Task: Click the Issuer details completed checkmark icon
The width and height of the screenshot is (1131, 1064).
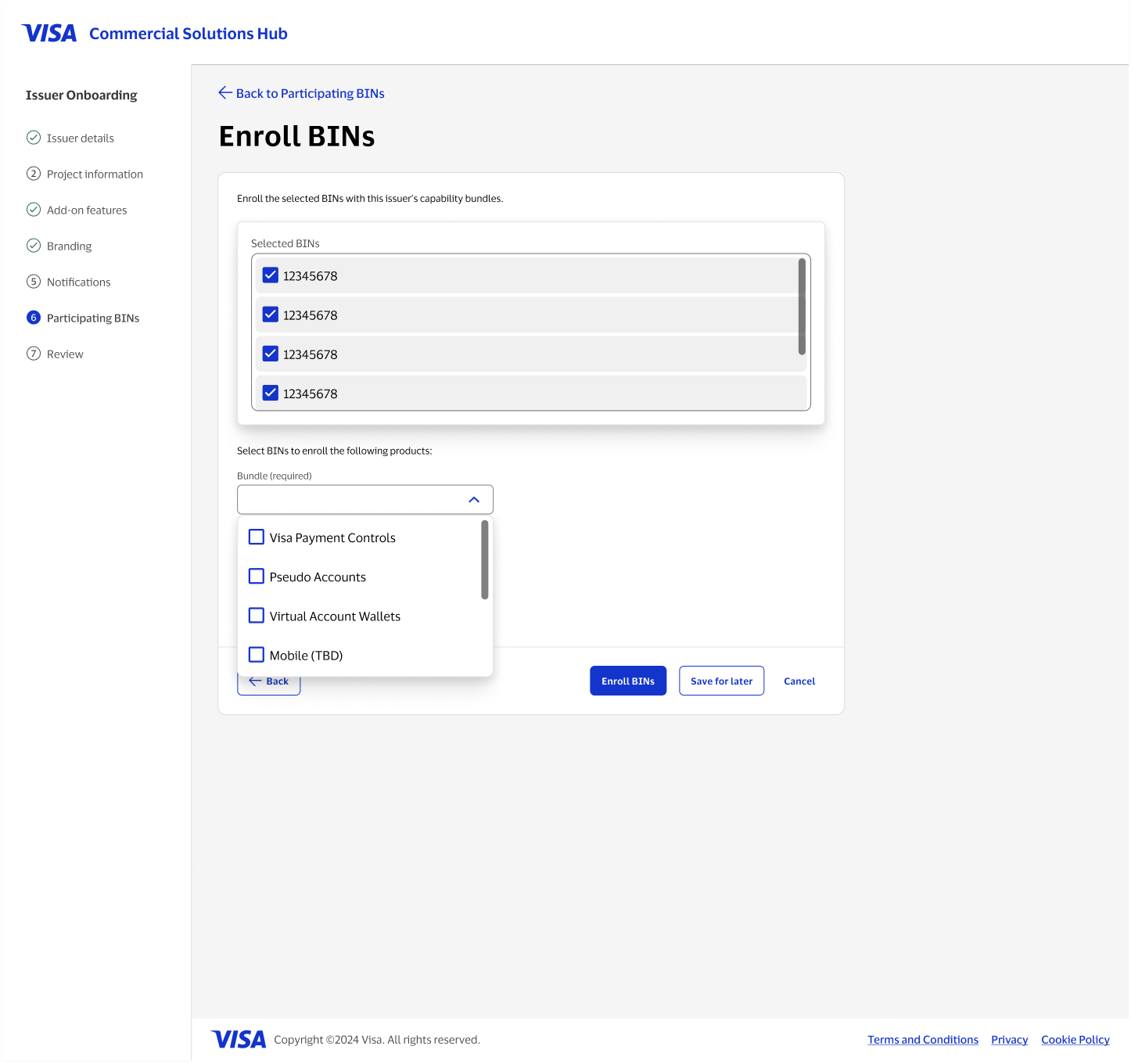Action: [34, 138]
